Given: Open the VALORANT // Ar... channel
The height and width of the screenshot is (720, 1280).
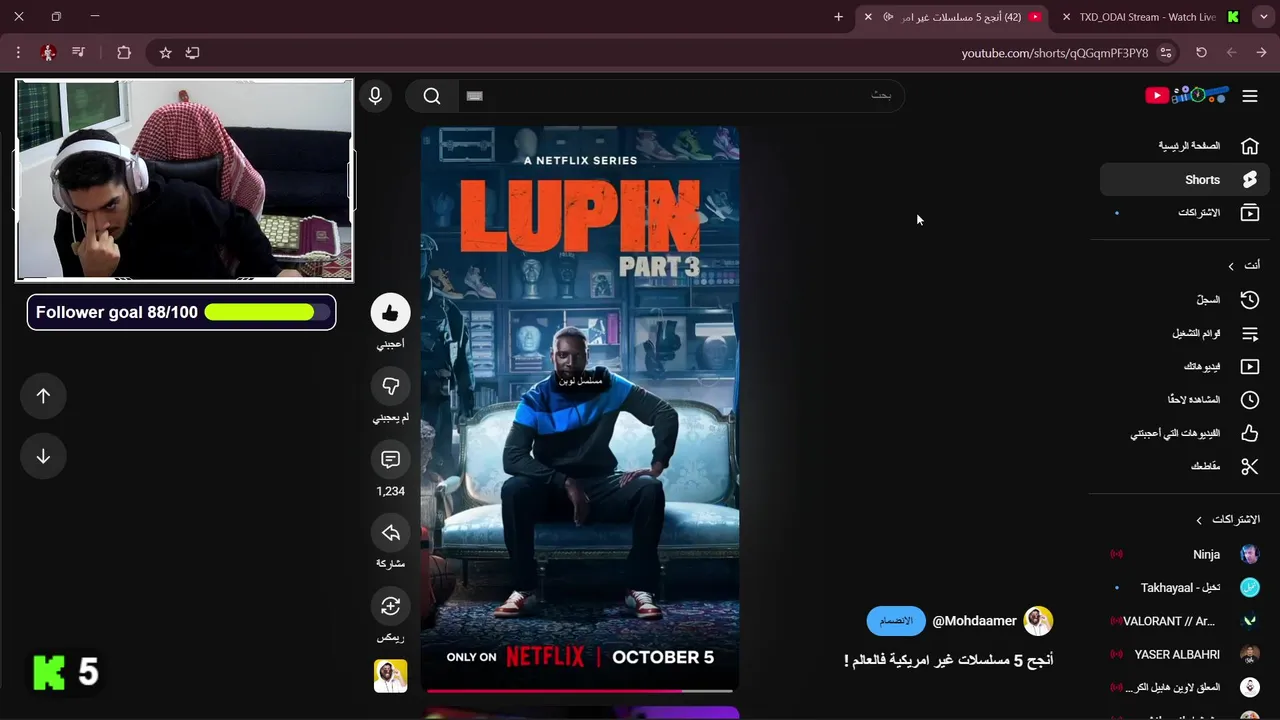Looking at the screenshot, I should click(1185, 621).
